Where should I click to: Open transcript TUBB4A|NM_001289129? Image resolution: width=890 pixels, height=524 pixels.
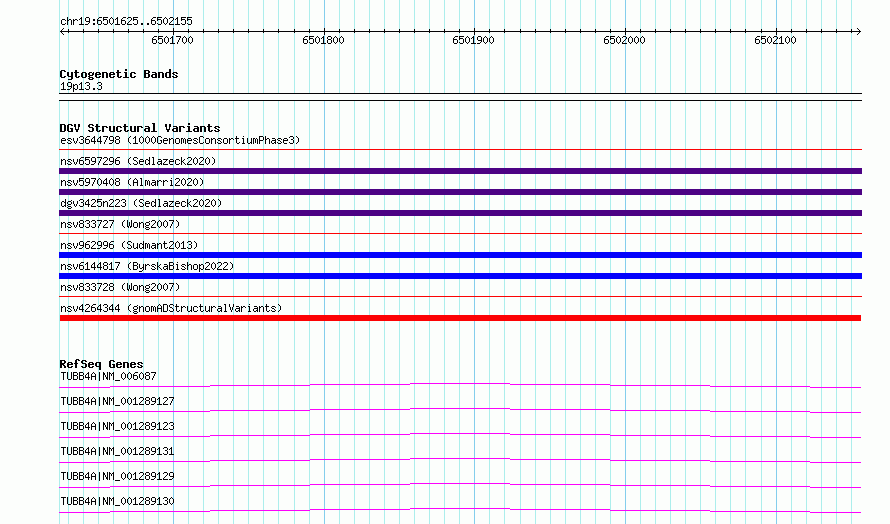click(117, 476)
